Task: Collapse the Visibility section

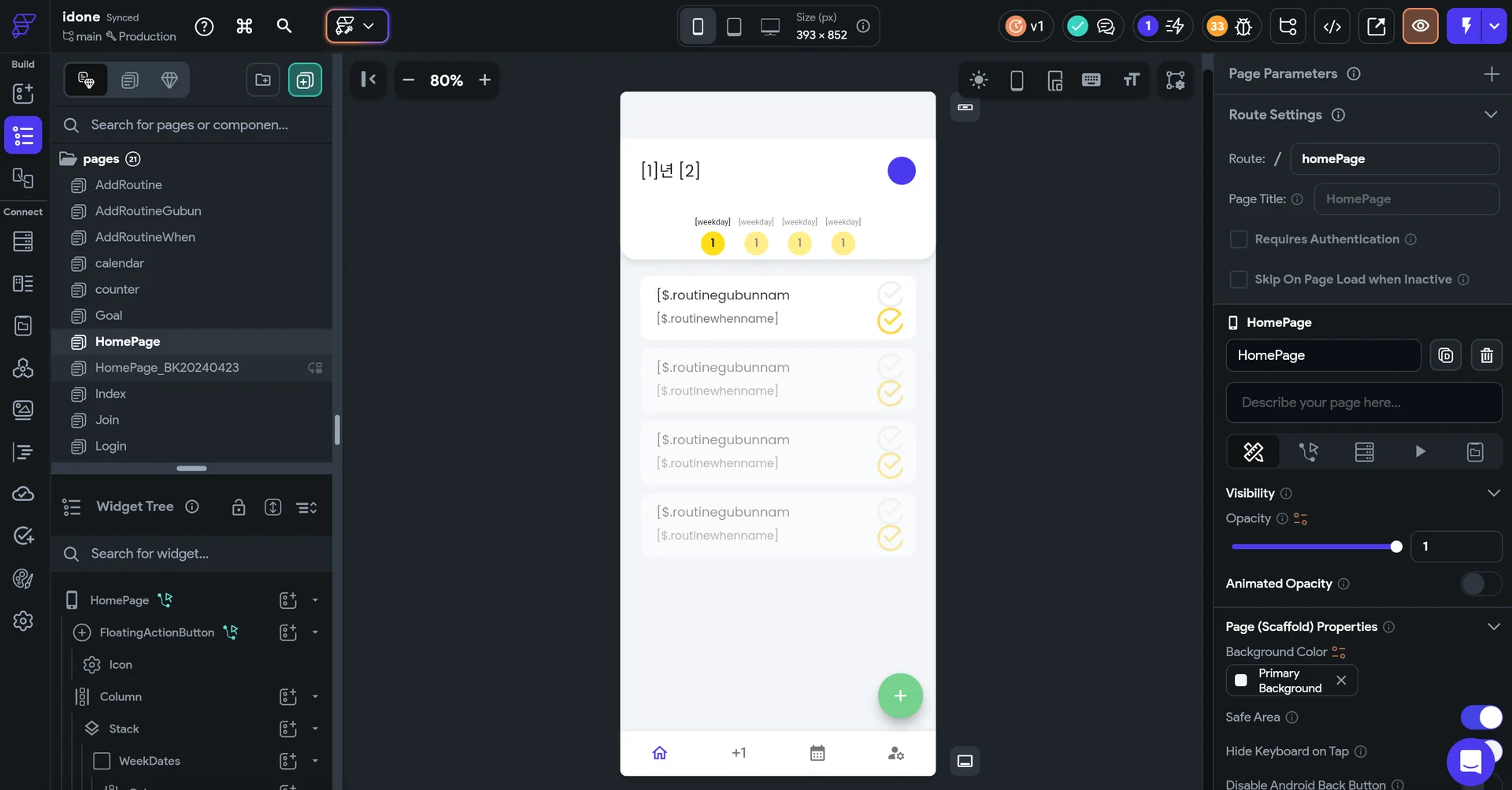Action: tap(1493, 493)
